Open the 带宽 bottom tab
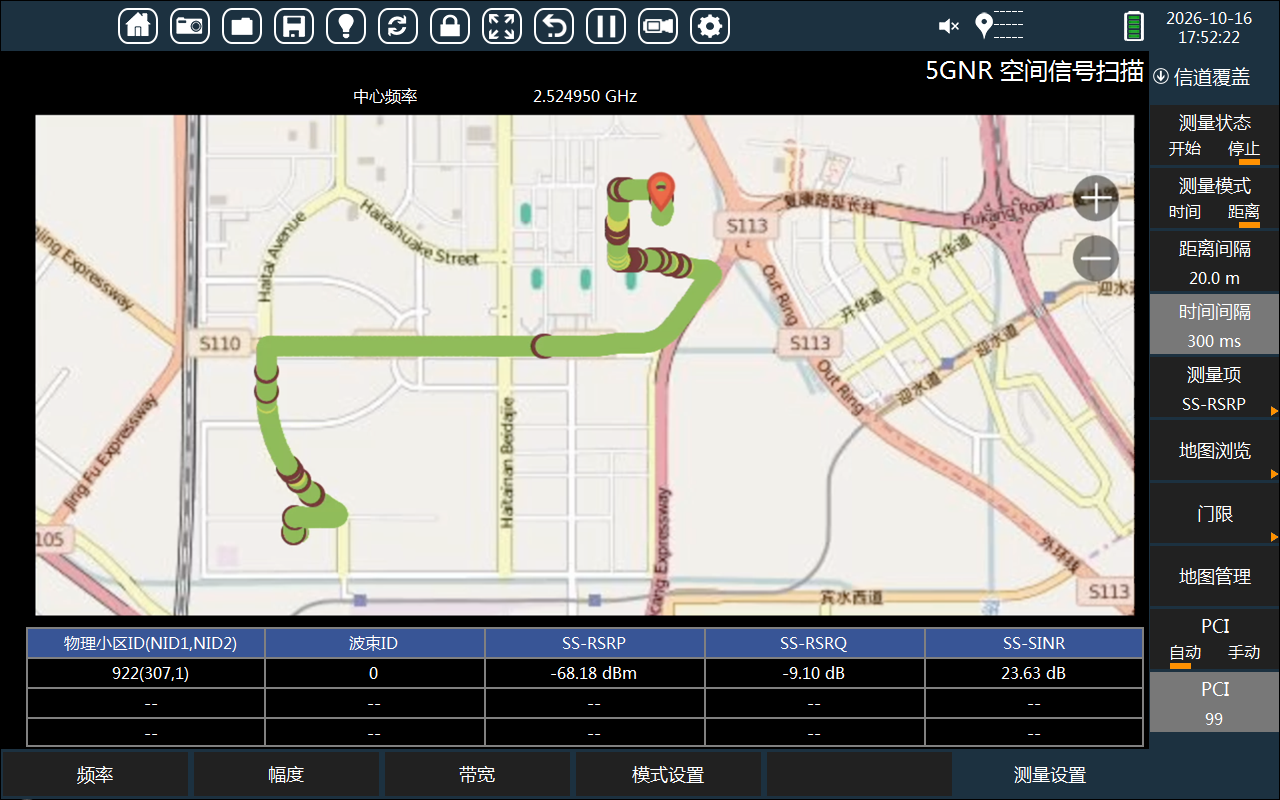The height and width of the screenshot is (800, 1280). (477, 775)
